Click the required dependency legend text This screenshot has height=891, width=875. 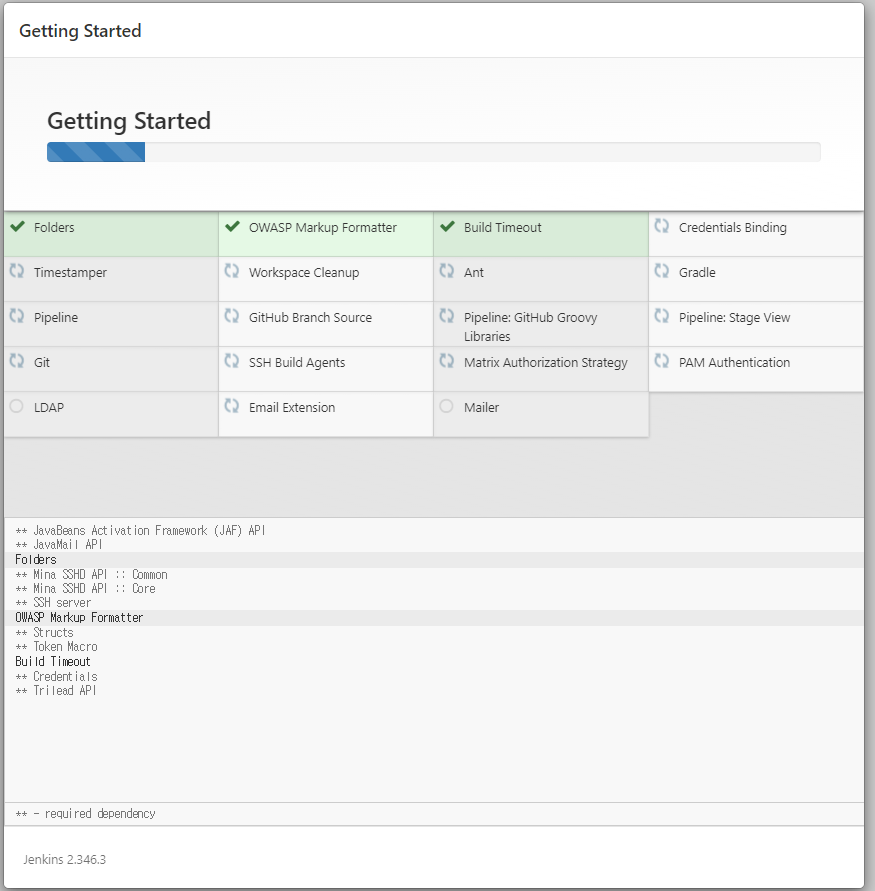tap(86, 814)
